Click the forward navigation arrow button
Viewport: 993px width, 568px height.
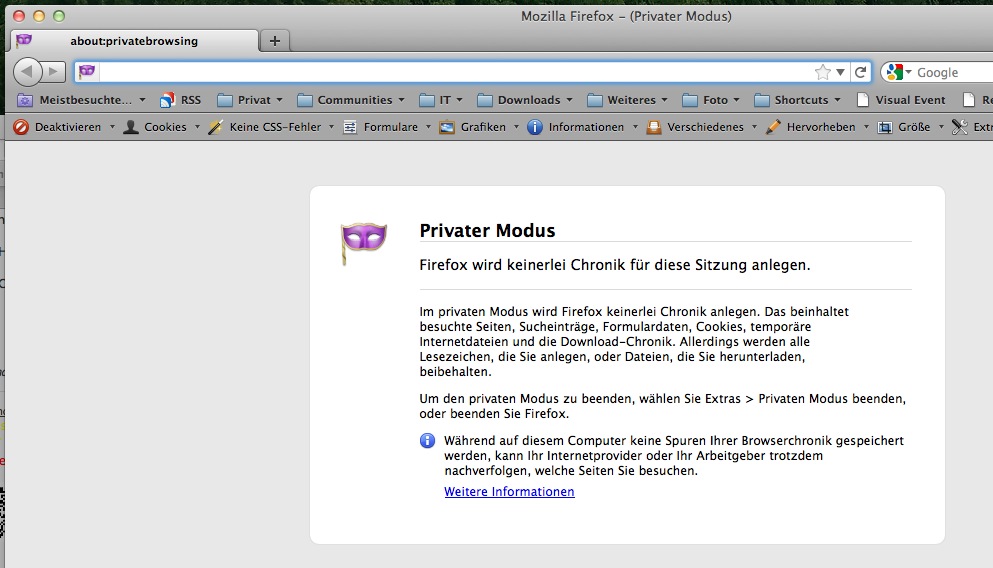click(54, 72)
